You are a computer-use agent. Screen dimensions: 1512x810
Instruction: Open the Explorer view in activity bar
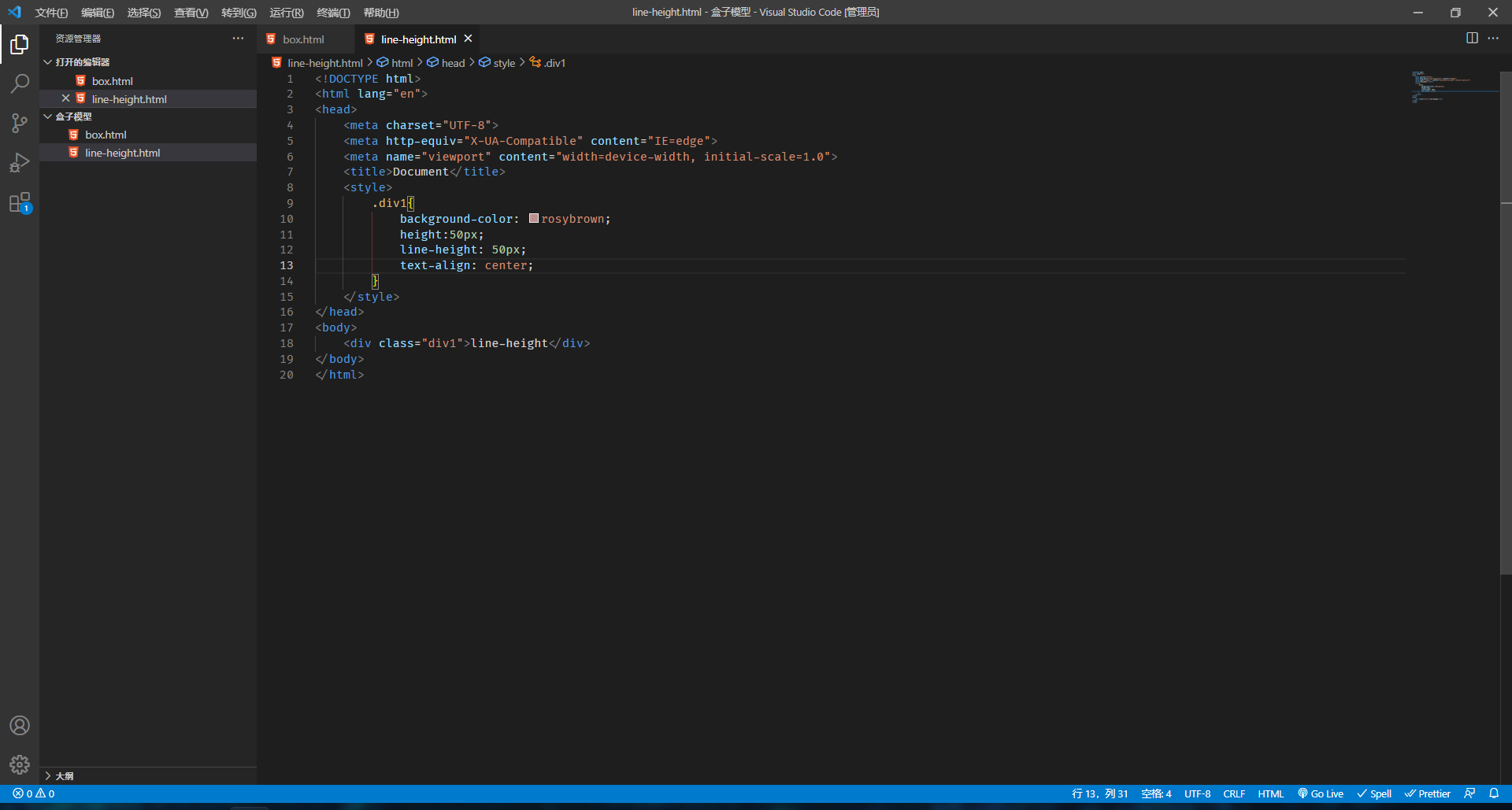click(20, 44)
